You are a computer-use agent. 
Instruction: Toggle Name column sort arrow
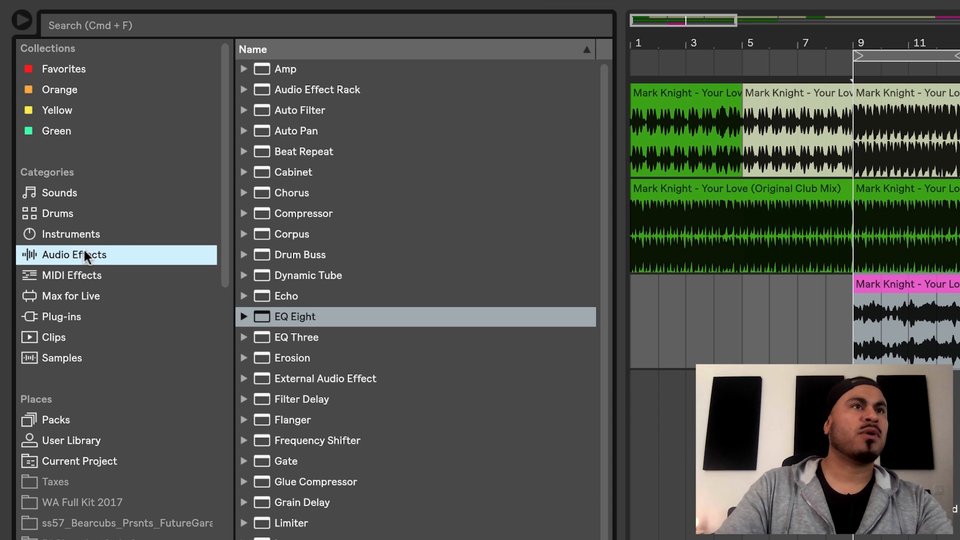587,50
